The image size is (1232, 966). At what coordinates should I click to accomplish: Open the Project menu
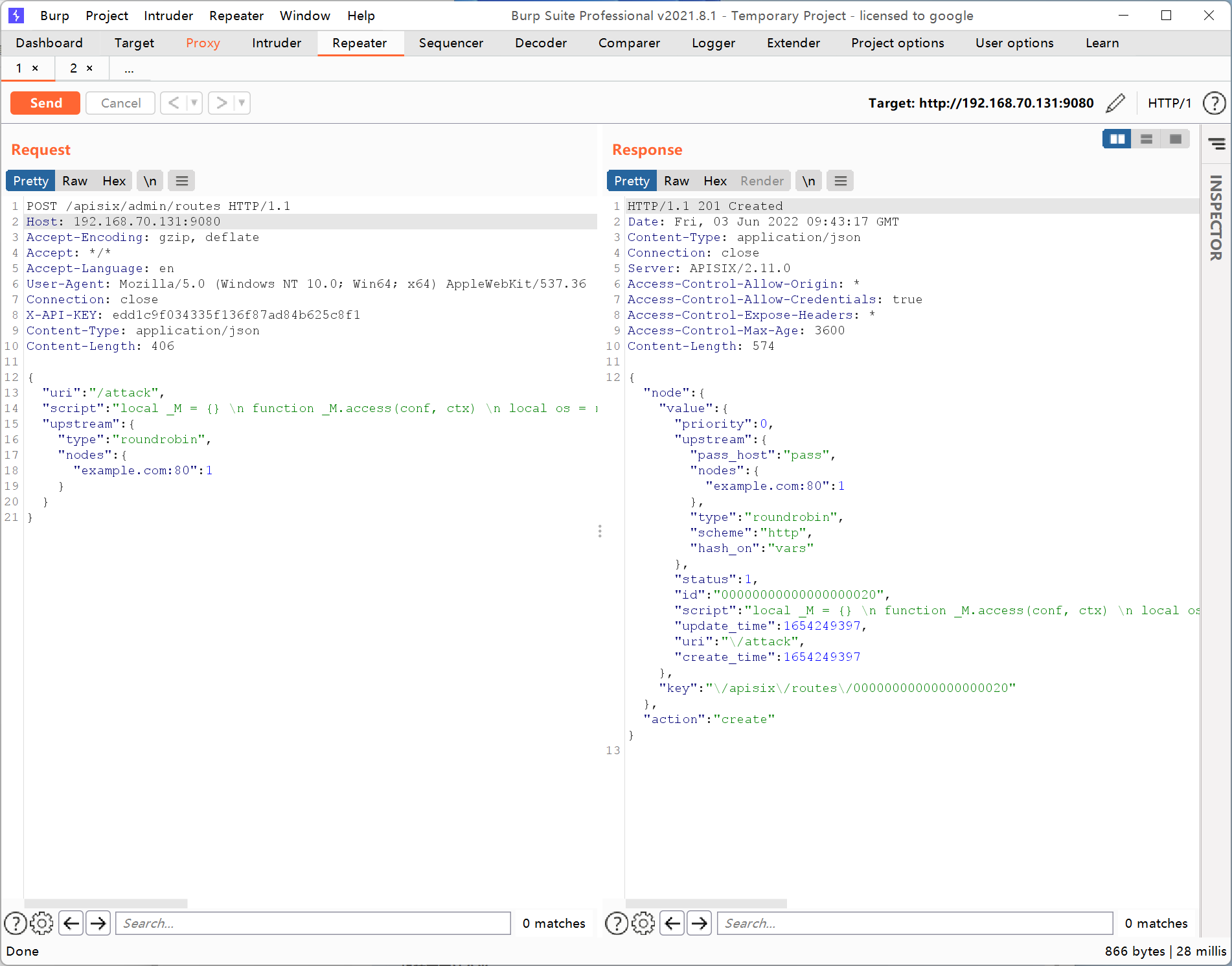point(107,16)
